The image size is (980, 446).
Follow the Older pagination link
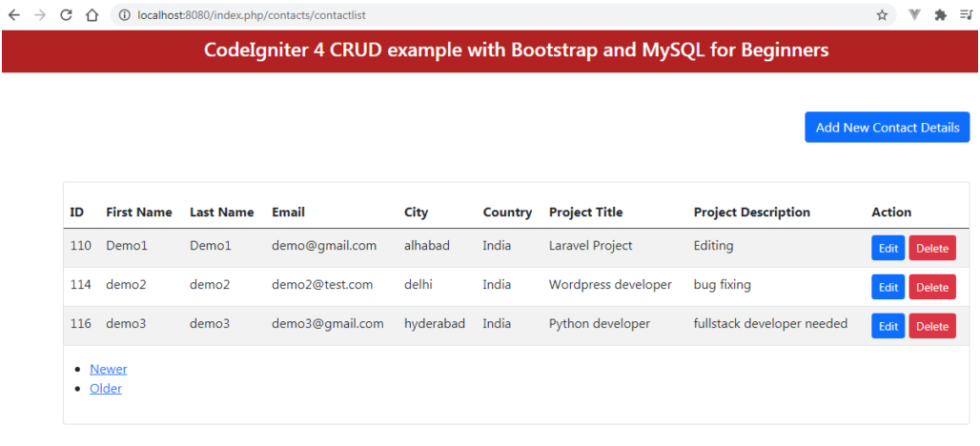coord(106,389)
